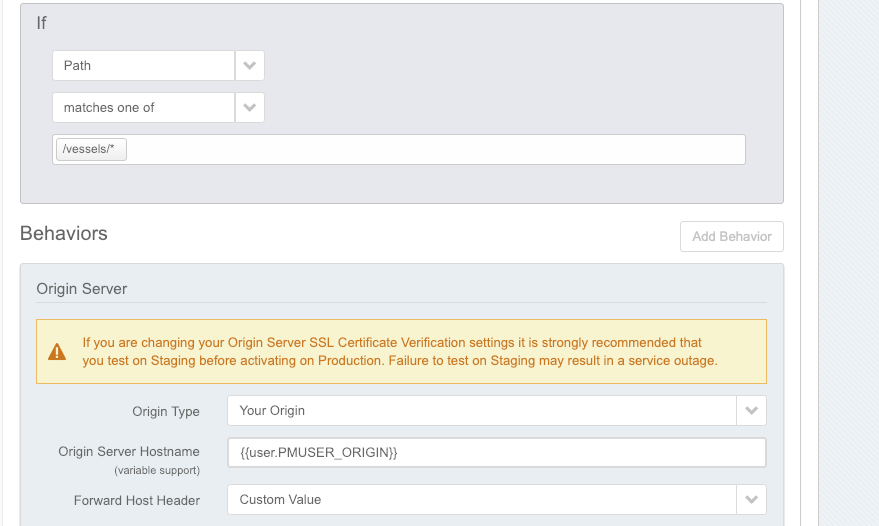879x526 pixels.
Task: Open the Path dropdown arrow
Action: tap(250, 66)
